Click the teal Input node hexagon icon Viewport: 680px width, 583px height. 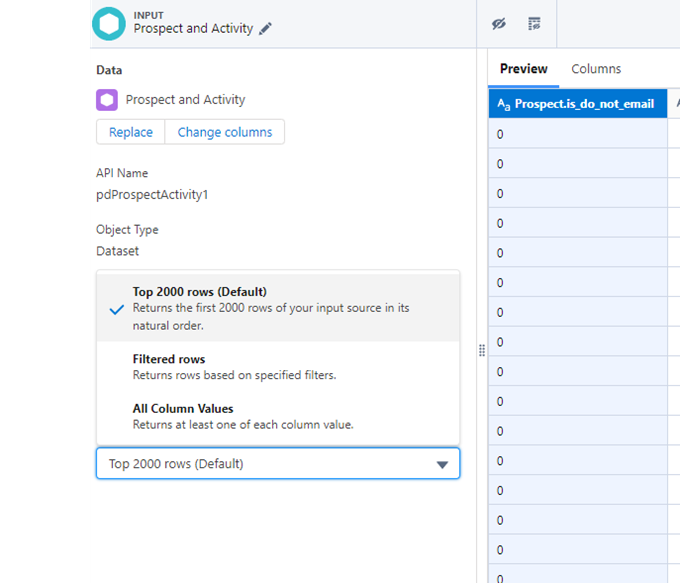pyautogui.click(x=109, y=24)
